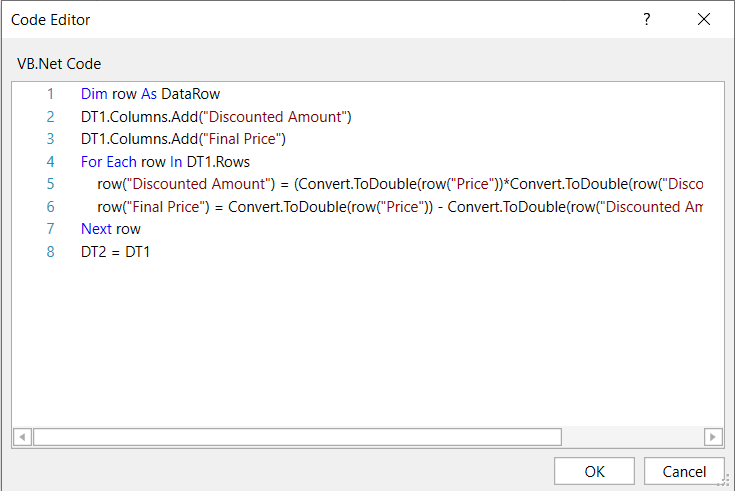Confirm the code with OK
Image resolution: width=735 pixels, height=491 pixels.
click(594, 471)
